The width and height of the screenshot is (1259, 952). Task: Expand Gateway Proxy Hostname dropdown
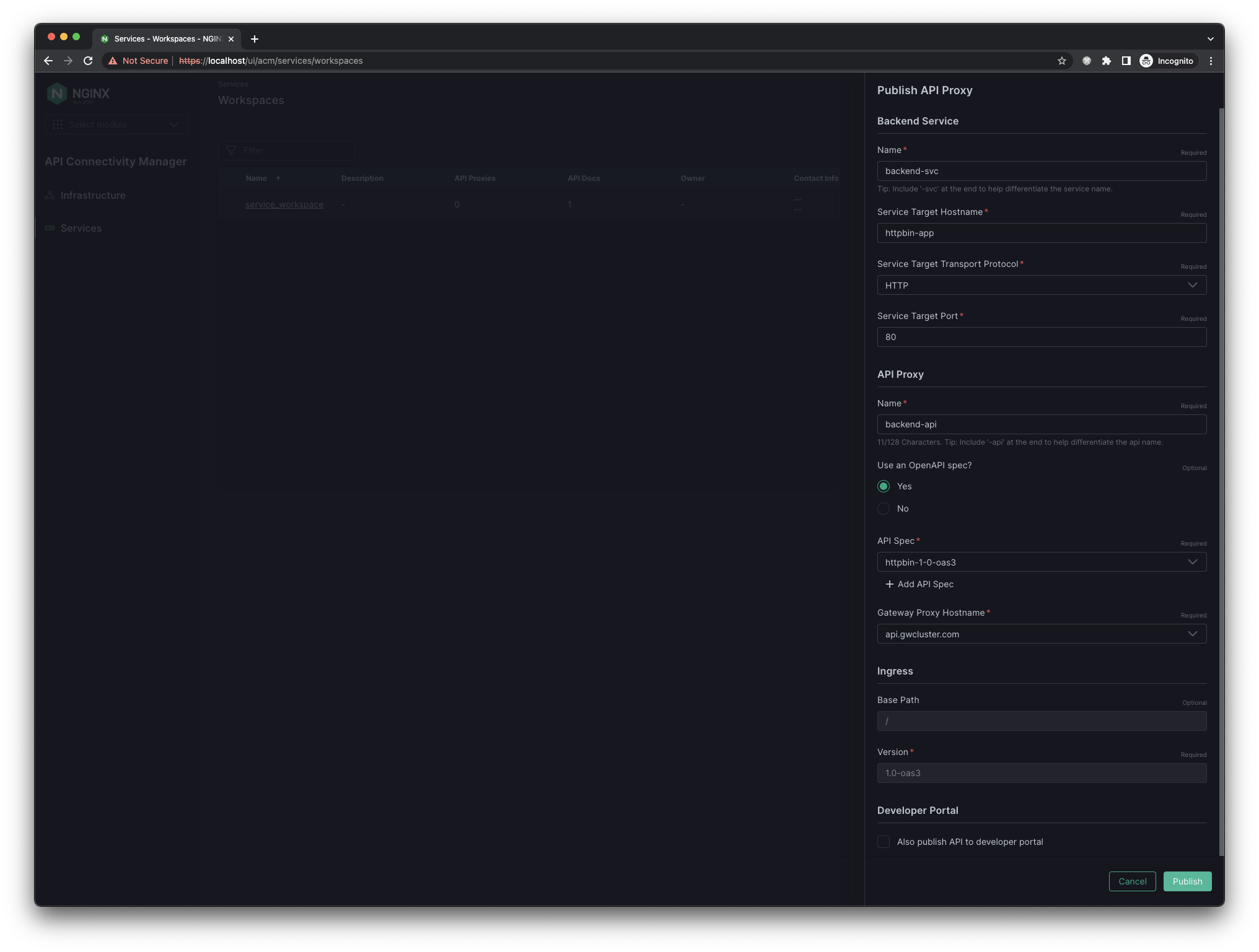coord(1042,634)
